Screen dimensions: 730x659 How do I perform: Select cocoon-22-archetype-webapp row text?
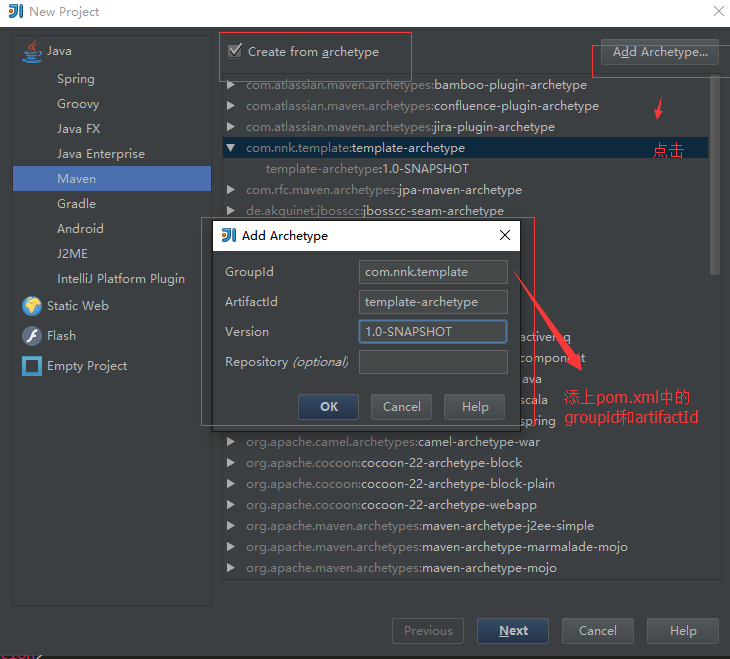pyautogui.click(x=391, y=504)
